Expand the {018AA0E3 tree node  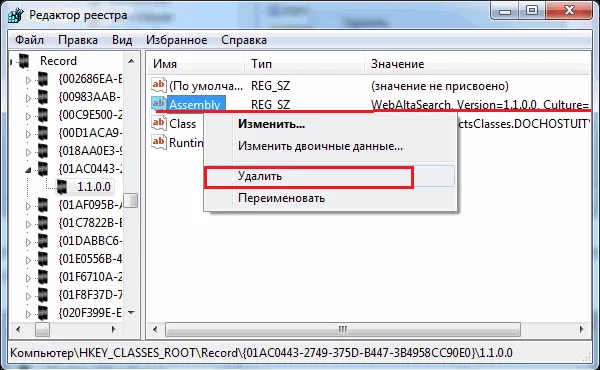point(28,152)
